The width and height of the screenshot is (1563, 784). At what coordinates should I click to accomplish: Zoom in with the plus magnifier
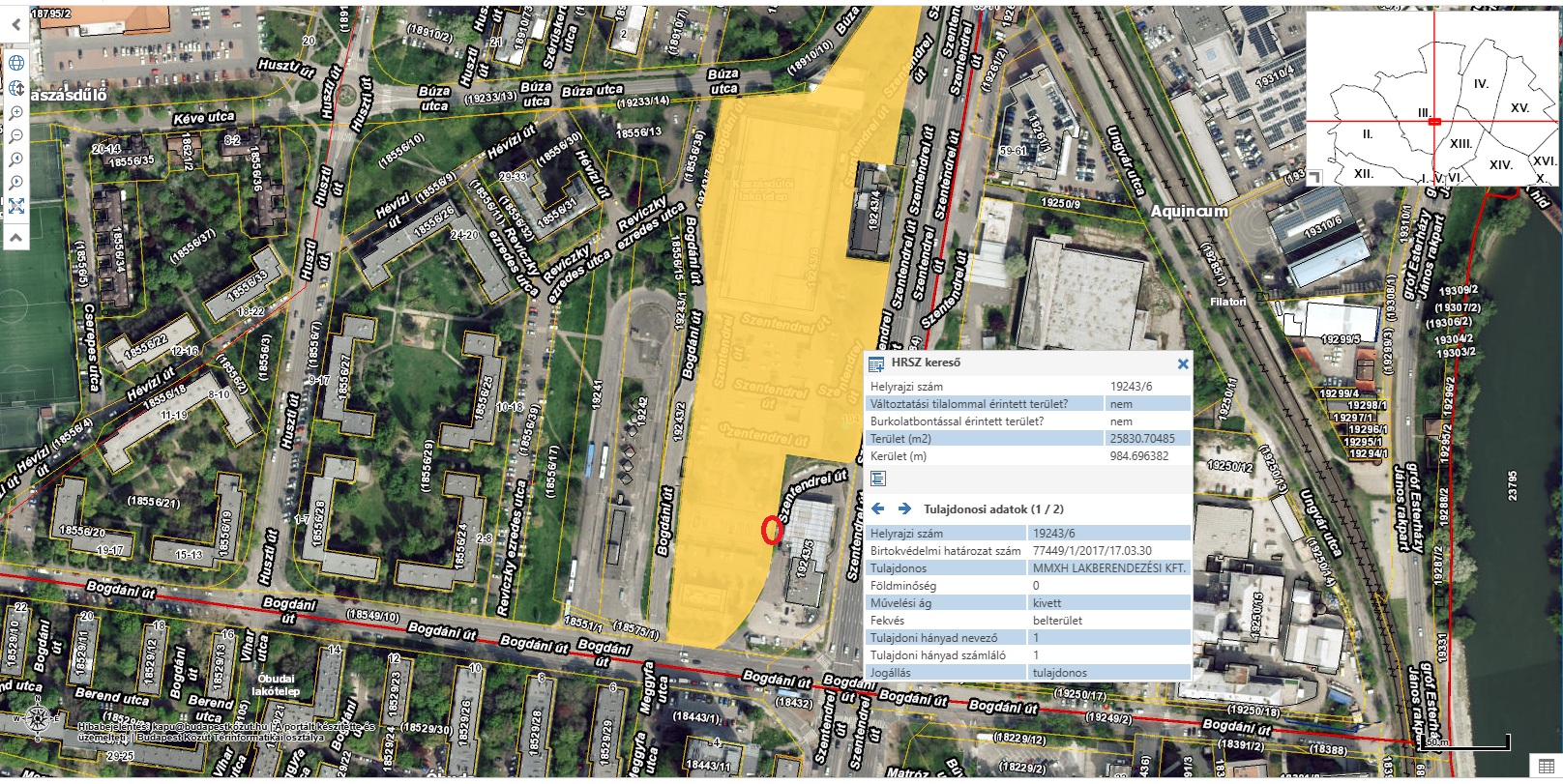(16, 112)
